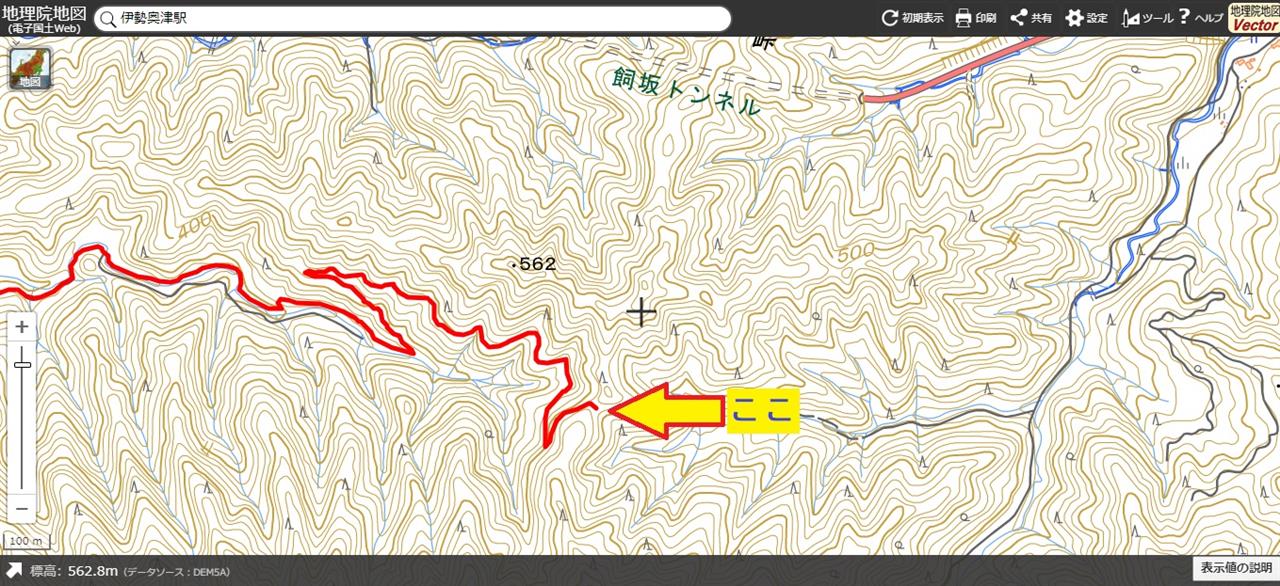The width and height of the screenshot is (1280, 586).
Task: Open 表示値の説明 explanation link
Action: coord(1237,567)
